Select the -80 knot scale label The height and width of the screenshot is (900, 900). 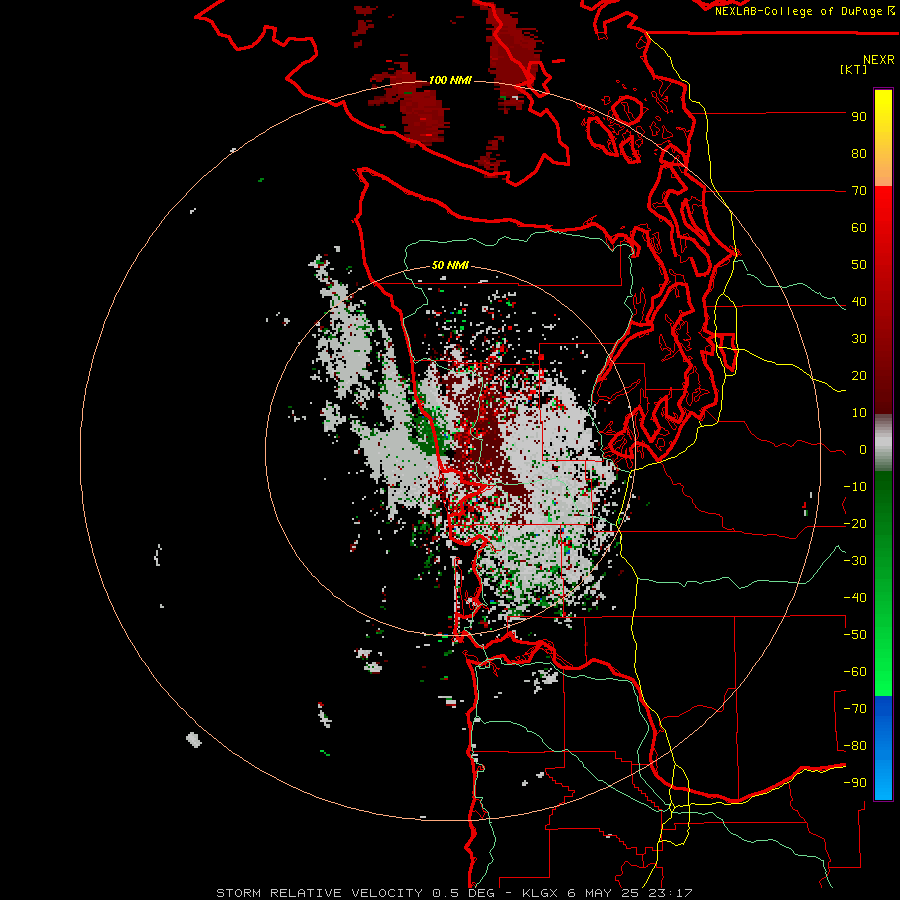(x=855, y=746)
